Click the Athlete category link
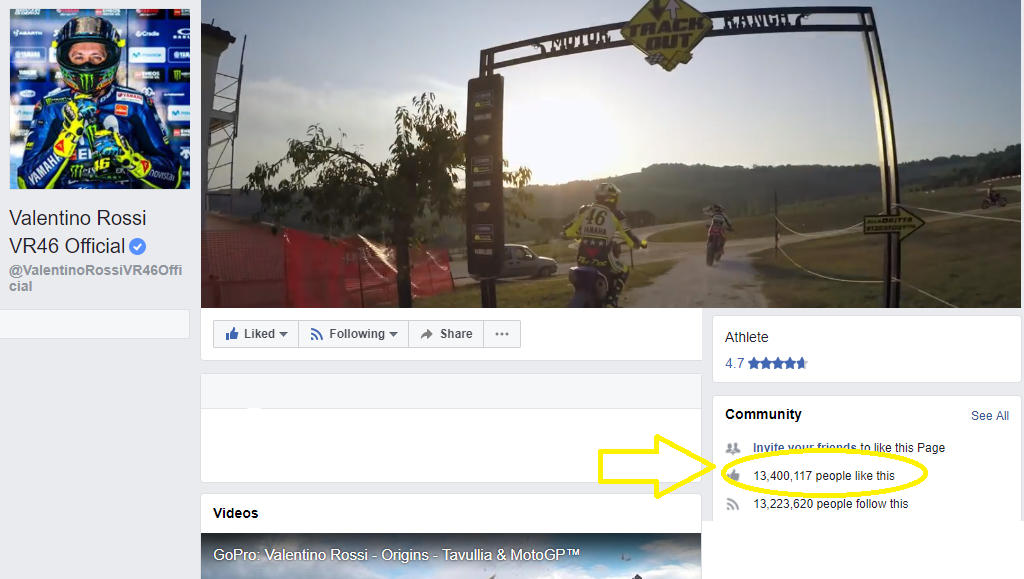Screen dimensions: 1024x579 746,337
